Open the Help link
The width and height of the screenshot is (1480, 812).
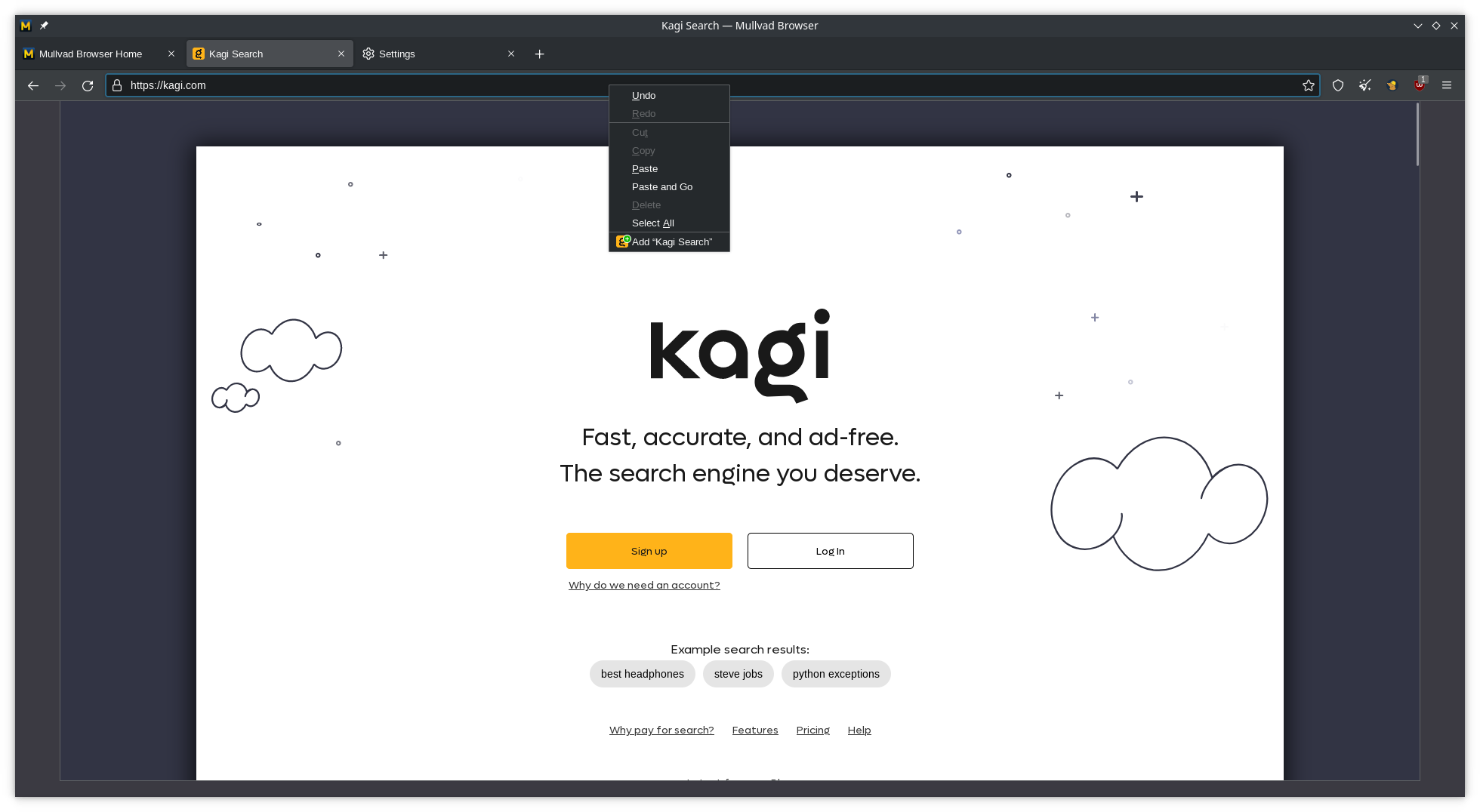tap(859, 730)
